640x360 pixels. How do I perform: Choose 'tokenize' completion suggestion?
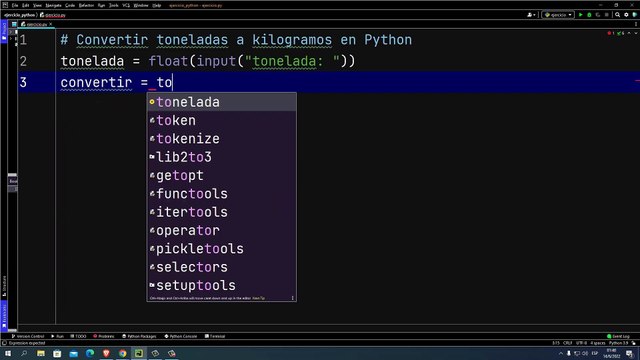coord(222,139)
